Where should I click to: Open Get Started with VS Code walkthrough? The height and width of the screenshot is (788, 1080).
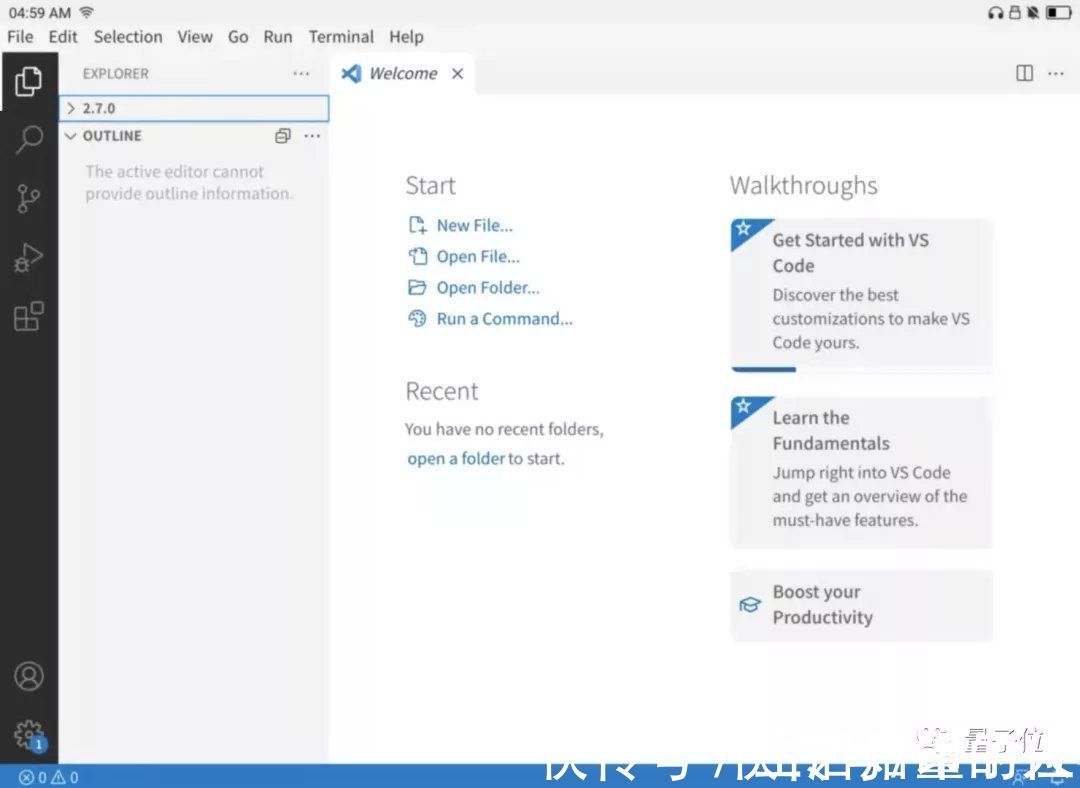pyautogui.click(x=861, y=295)
